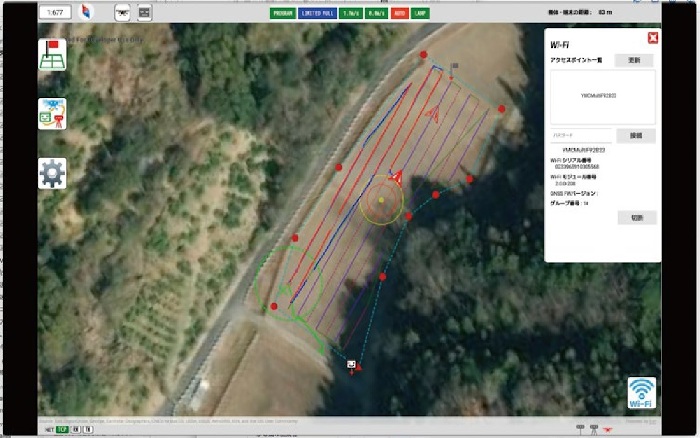Click the controller icon in top bar
The width and height of the screenshot is (700, 438).
click(144, 13)
